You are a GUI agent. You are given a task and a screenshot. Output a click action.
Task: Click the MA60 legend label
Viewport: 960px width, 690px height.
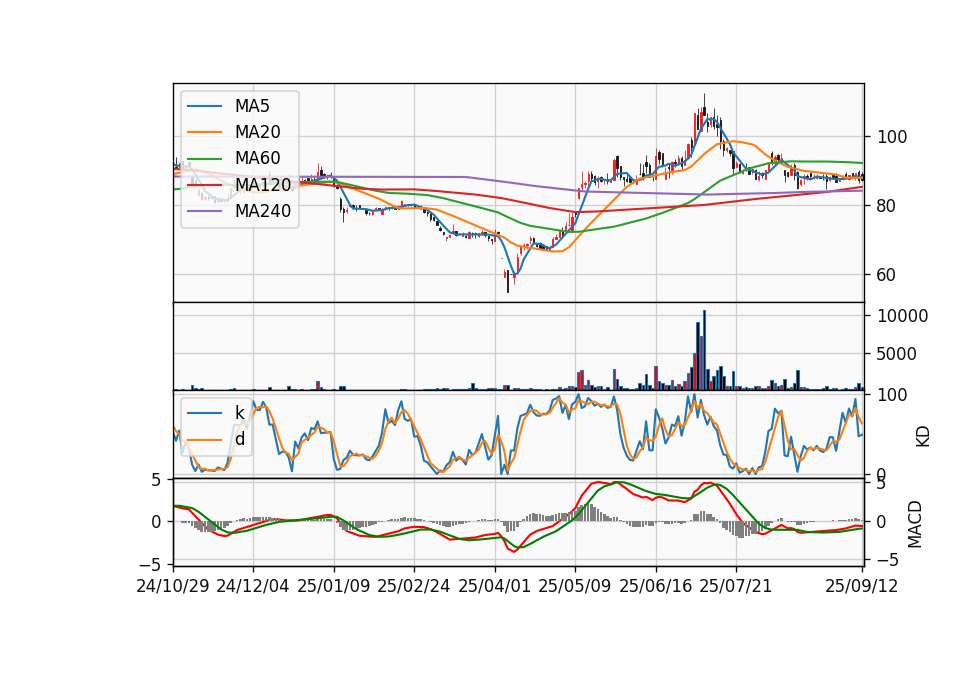(x=257, y=158)
